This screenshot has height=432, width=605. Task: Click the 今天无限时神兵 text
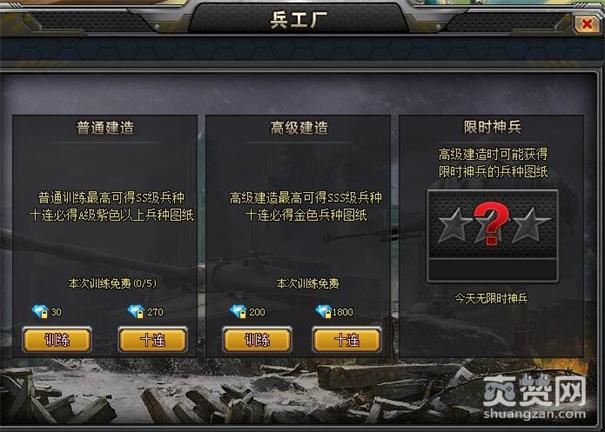click(x=491, y=298)
